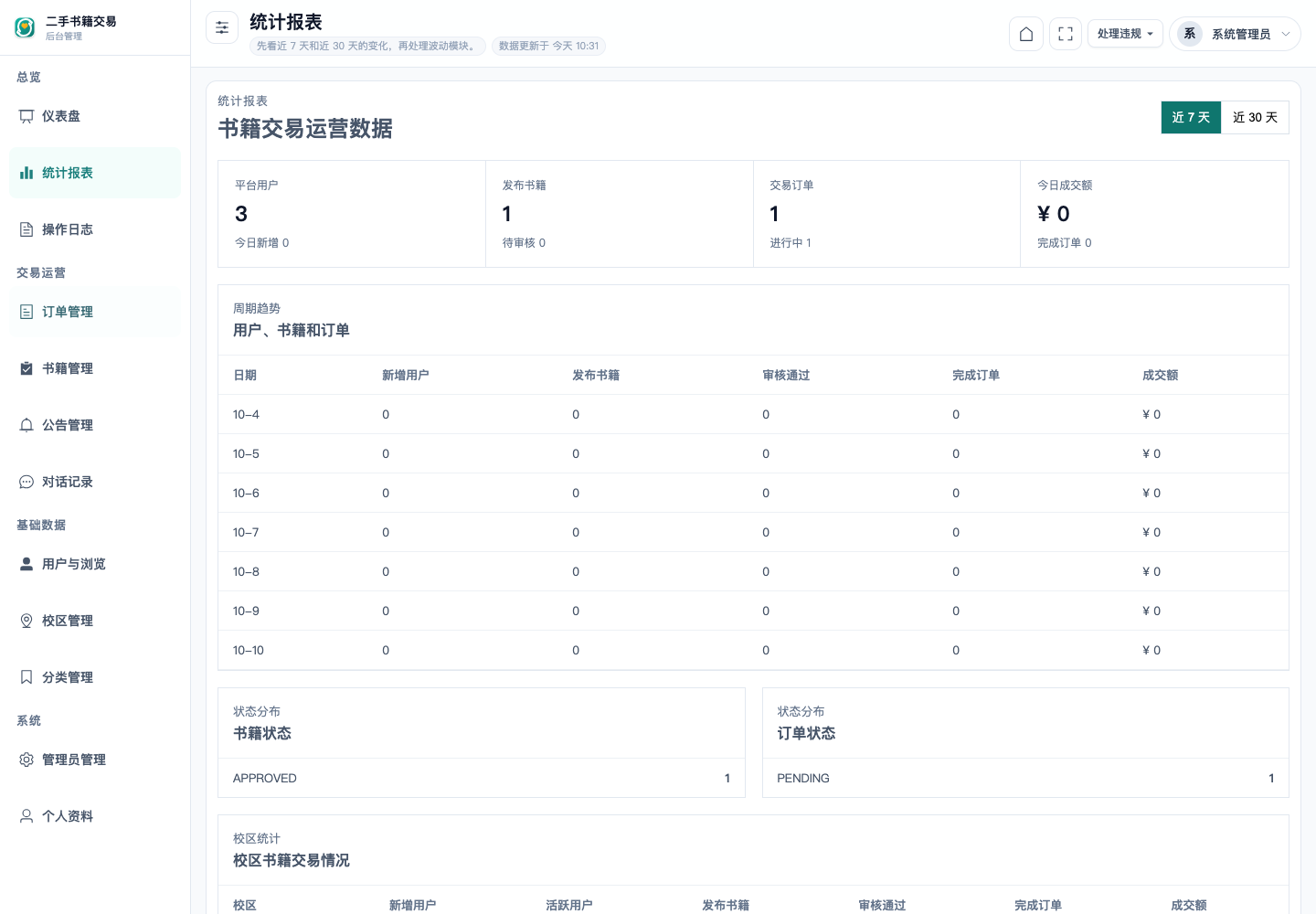Open the 处理违规 dropdown

pyautogui.click(x=1125, y=34)
